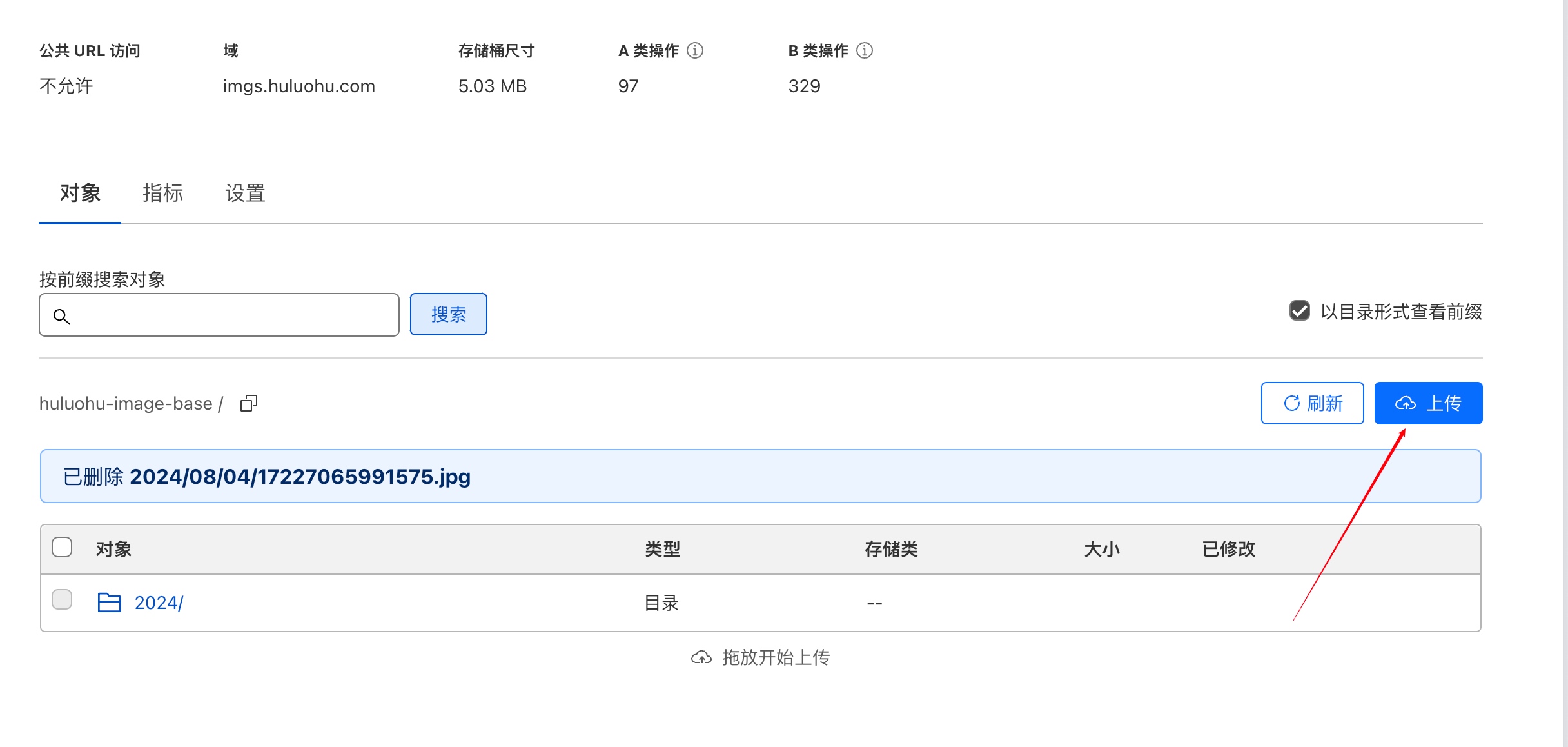This screenshot has width=1568, height=747.
Task: Select the checkbox for the 2024/ row
Action: click(62, 600)
